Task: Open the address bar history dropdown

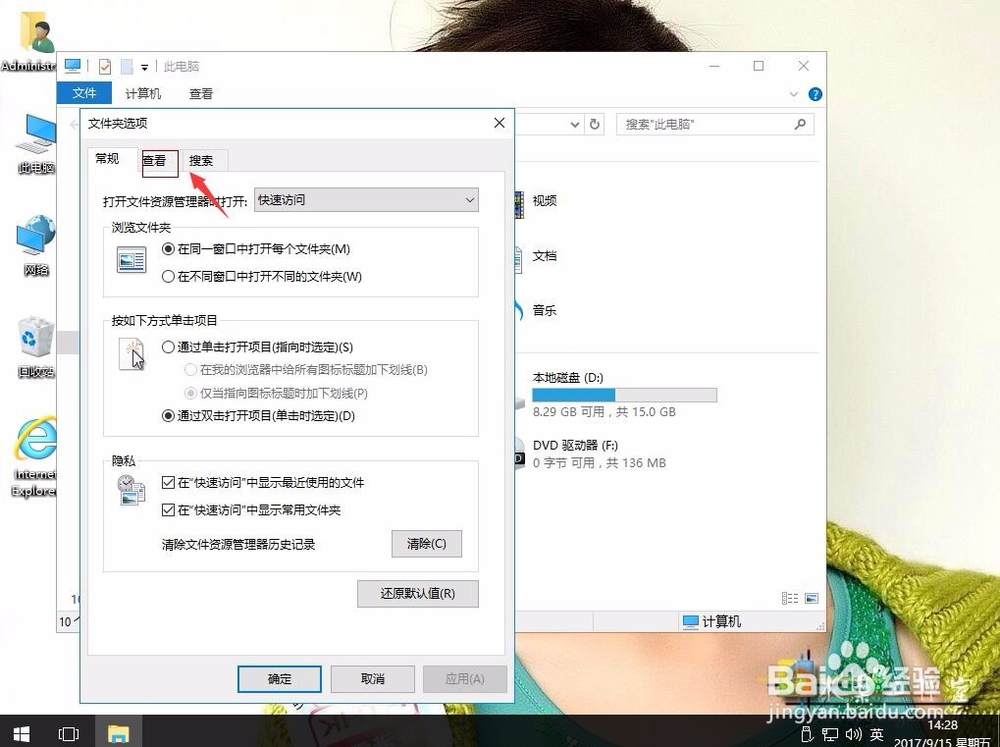Action: point(575,124)
